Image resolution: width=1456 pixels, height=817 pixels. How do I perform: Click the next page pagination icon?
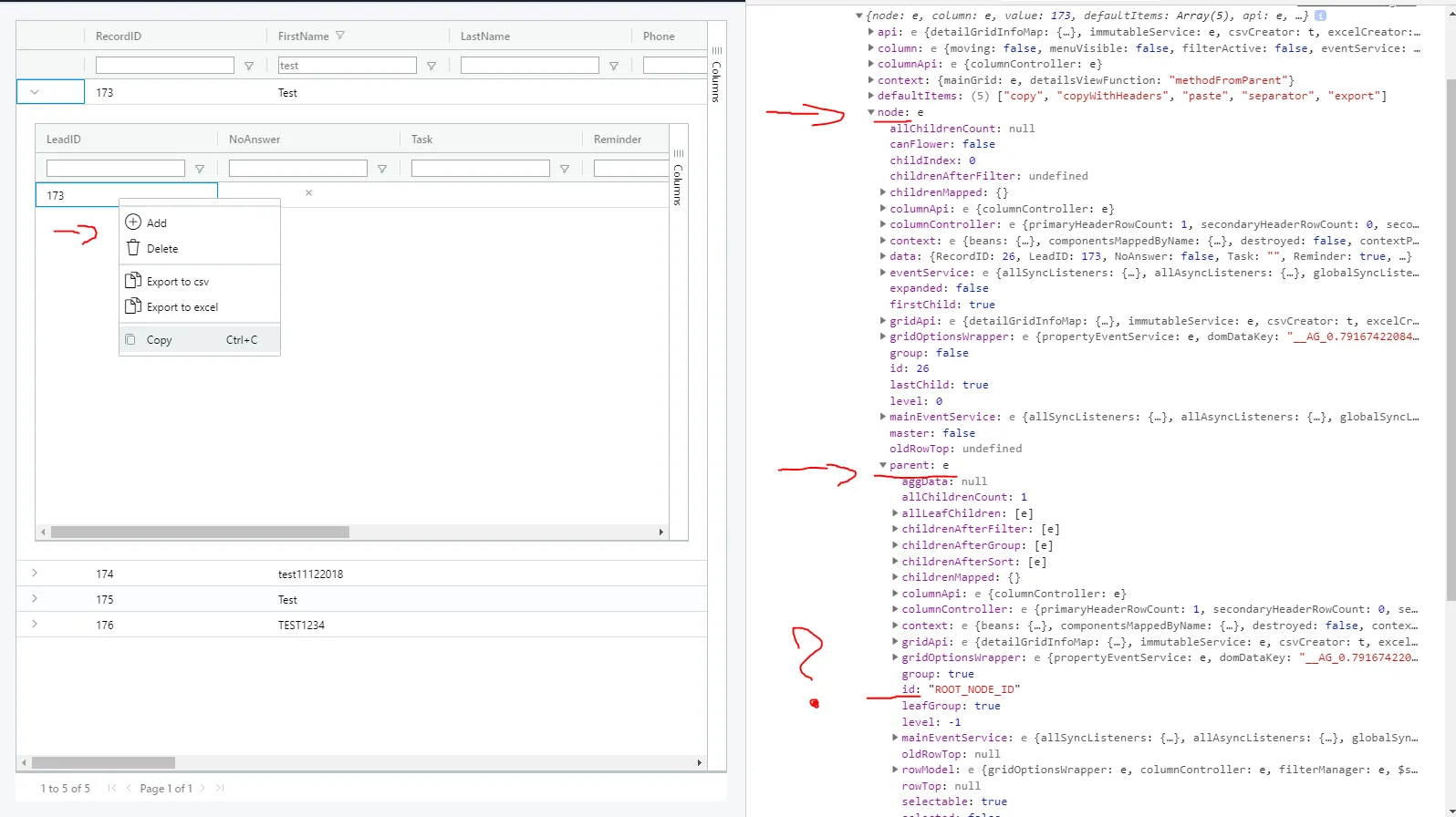203,788
